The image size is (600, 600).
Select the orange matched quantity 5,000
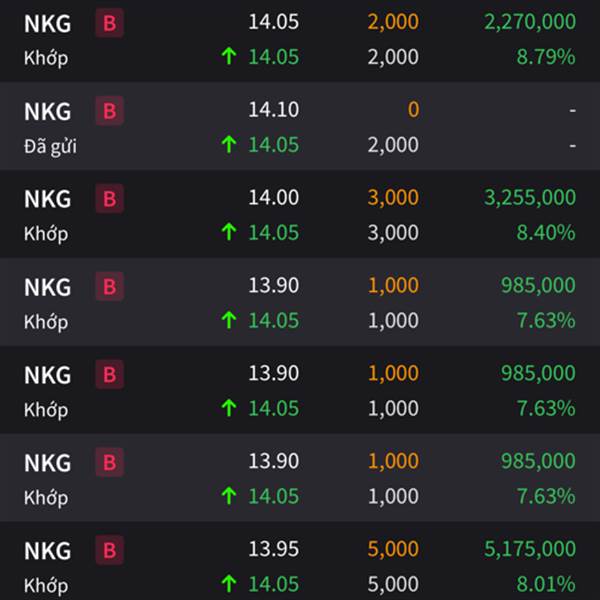(x=393, y=549)
